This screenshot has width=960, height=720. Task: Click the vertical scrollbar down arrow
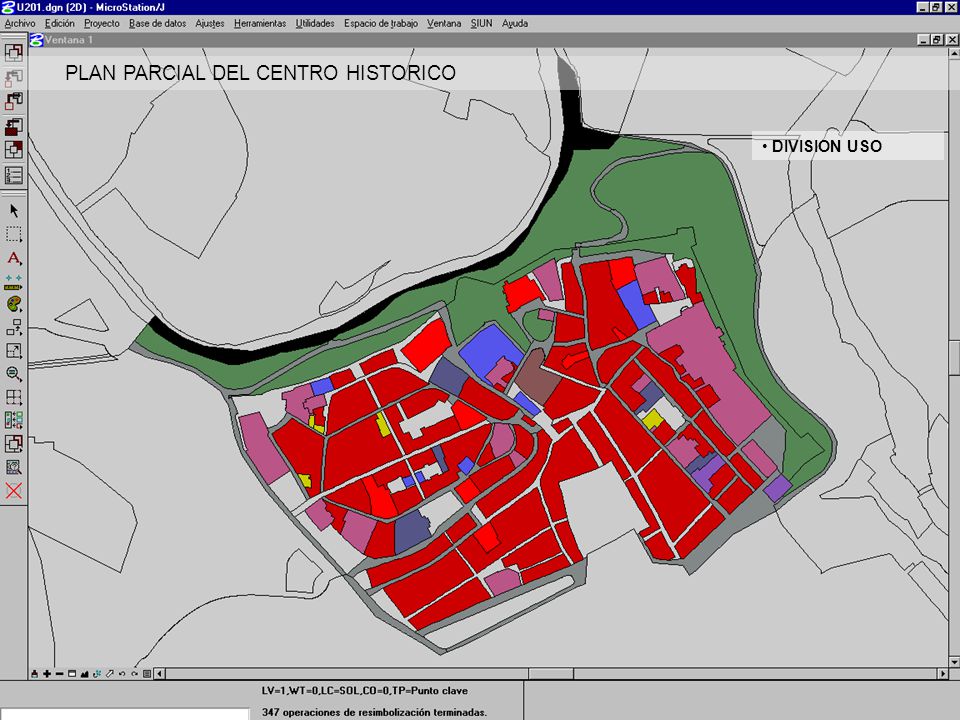click(x=954, y=662)
